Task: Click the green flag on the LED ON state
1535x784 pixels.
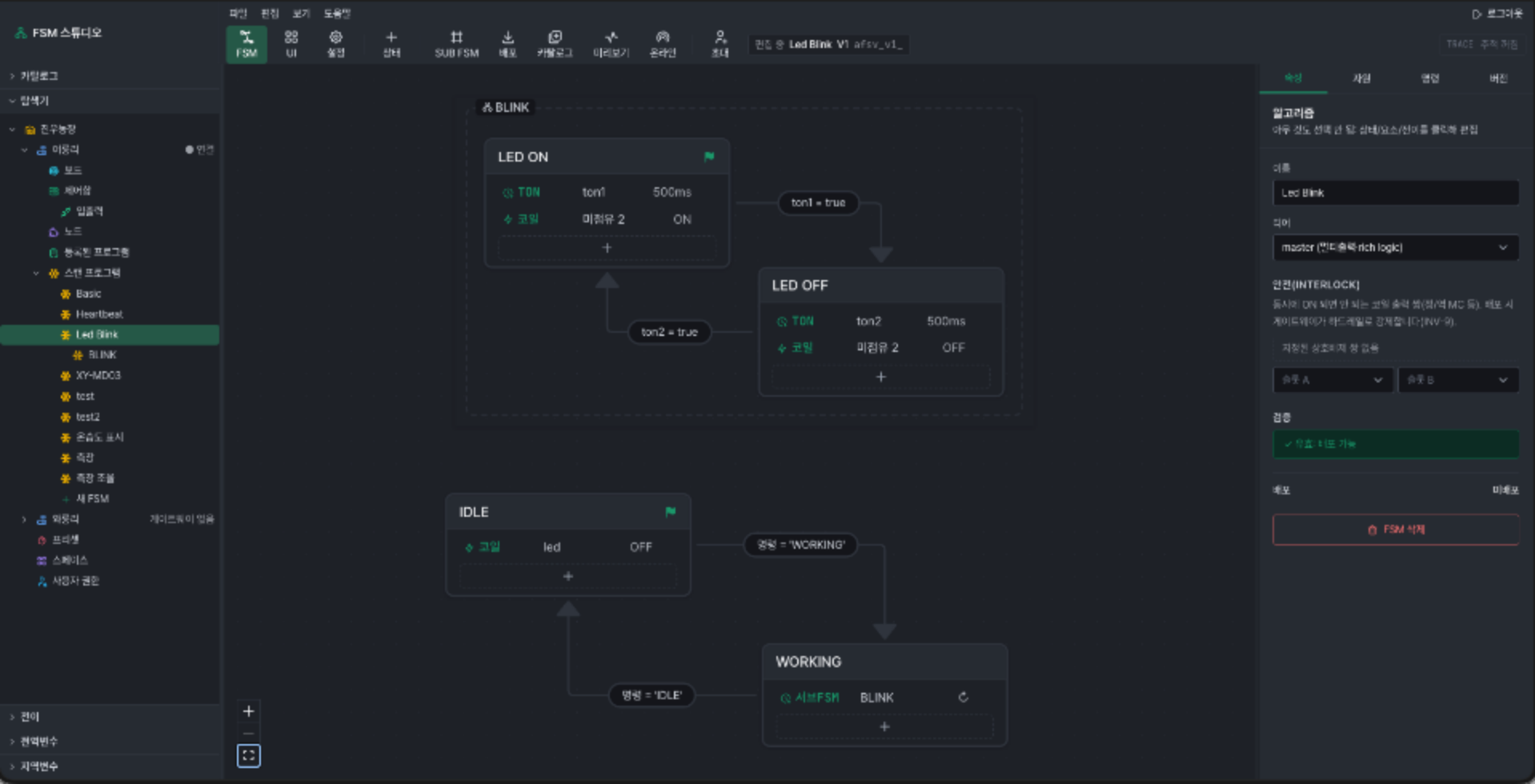Action: tap(709, 157)
